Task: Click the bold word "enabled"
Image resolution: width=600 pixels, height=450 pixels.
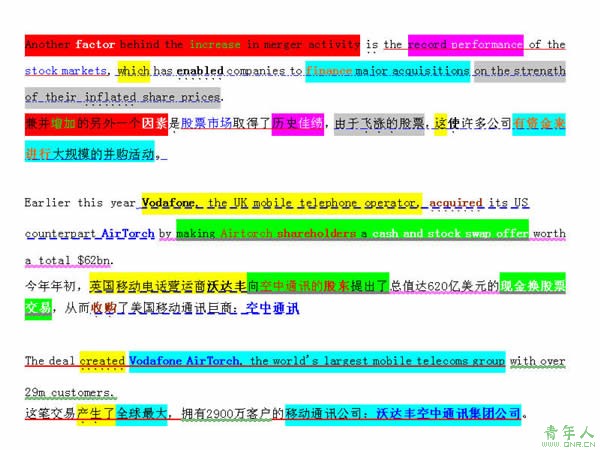Action: pyautogui.click(x=200, y=71)
